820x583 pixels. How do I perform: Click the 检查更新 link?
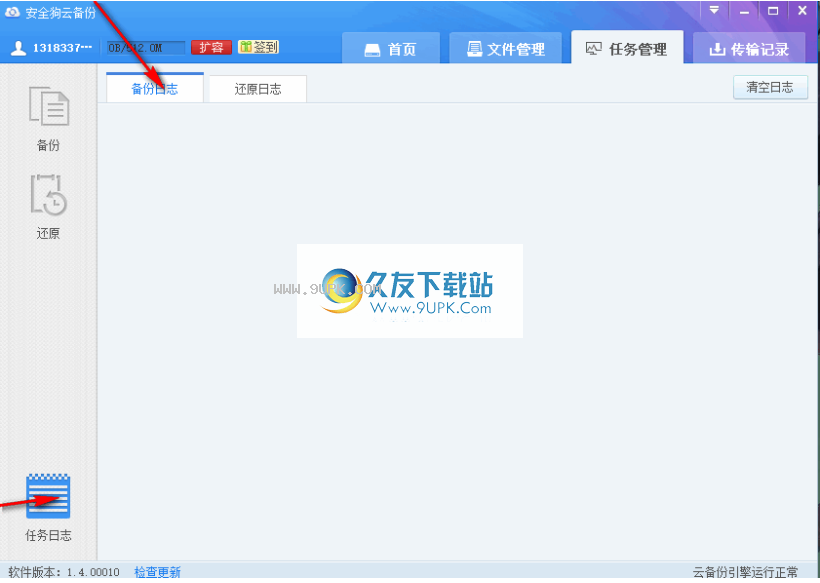point(157,572)
